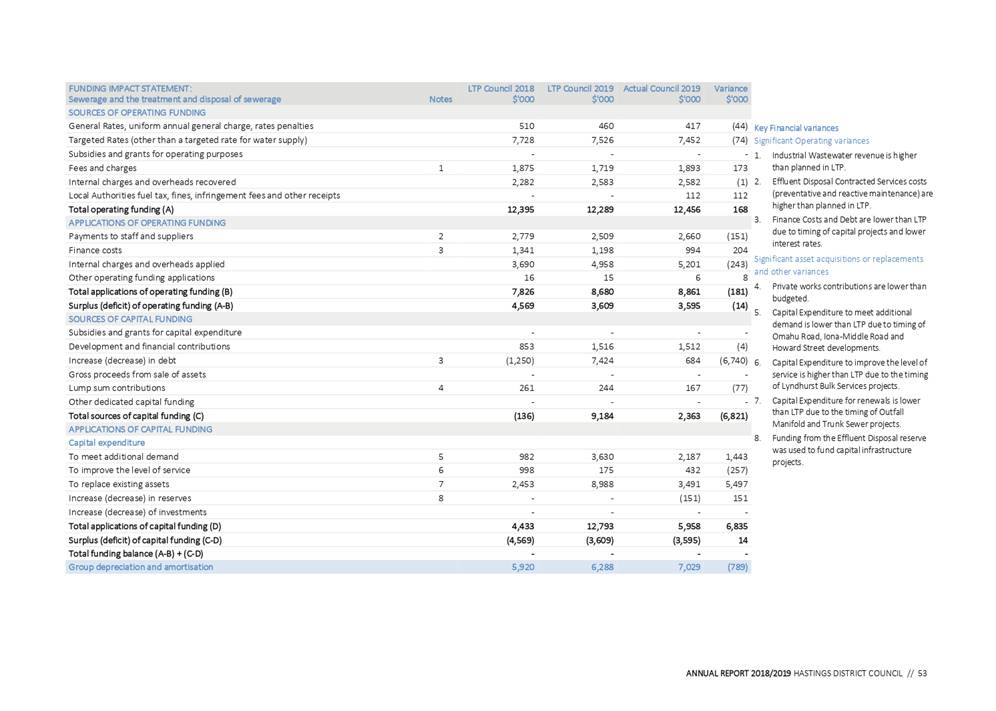Select "Increase (decrease) of investments" row label
996x711 pixels.
pyautogui.click(x=138, y=512)
